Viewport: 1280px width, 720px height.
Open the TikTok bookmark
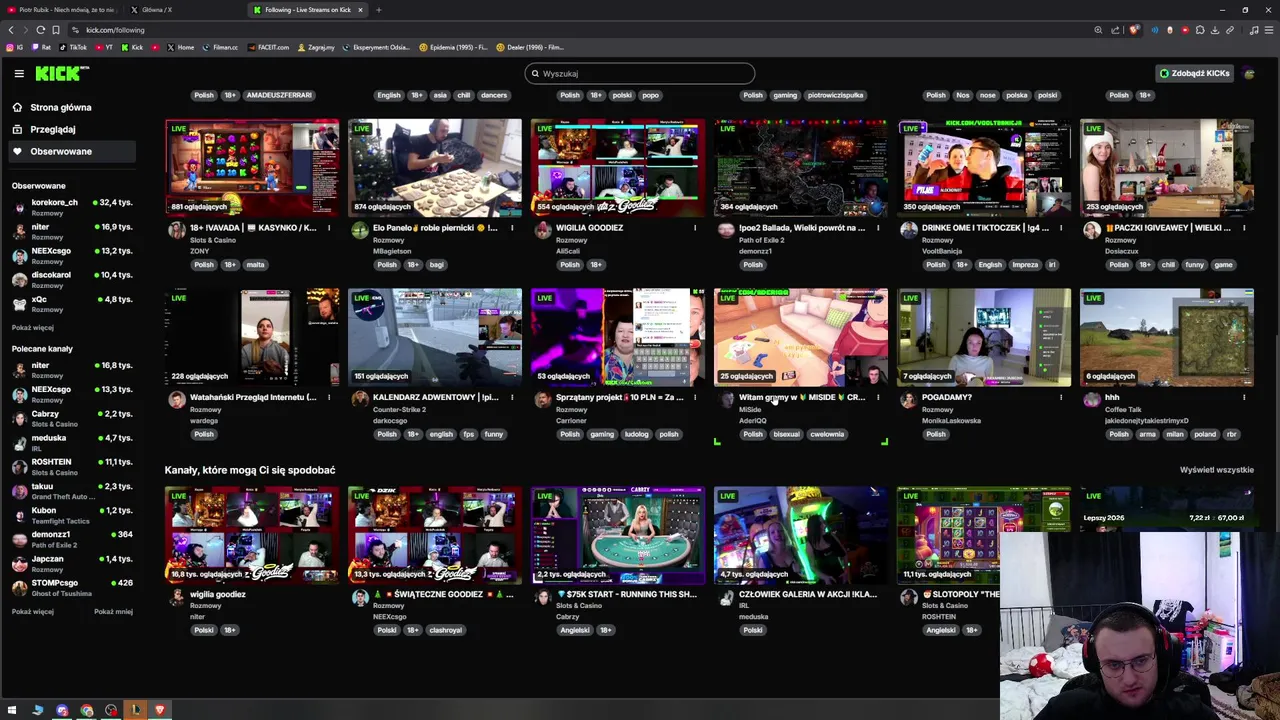[x=74, y=47]
